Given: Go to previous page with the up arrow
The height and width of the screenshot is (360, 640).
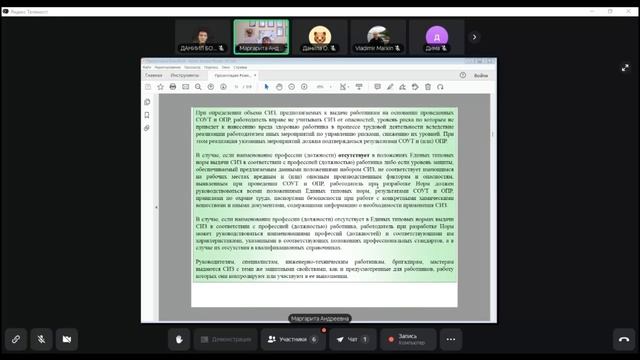Looking at the screenshot, I should (211, 87).
